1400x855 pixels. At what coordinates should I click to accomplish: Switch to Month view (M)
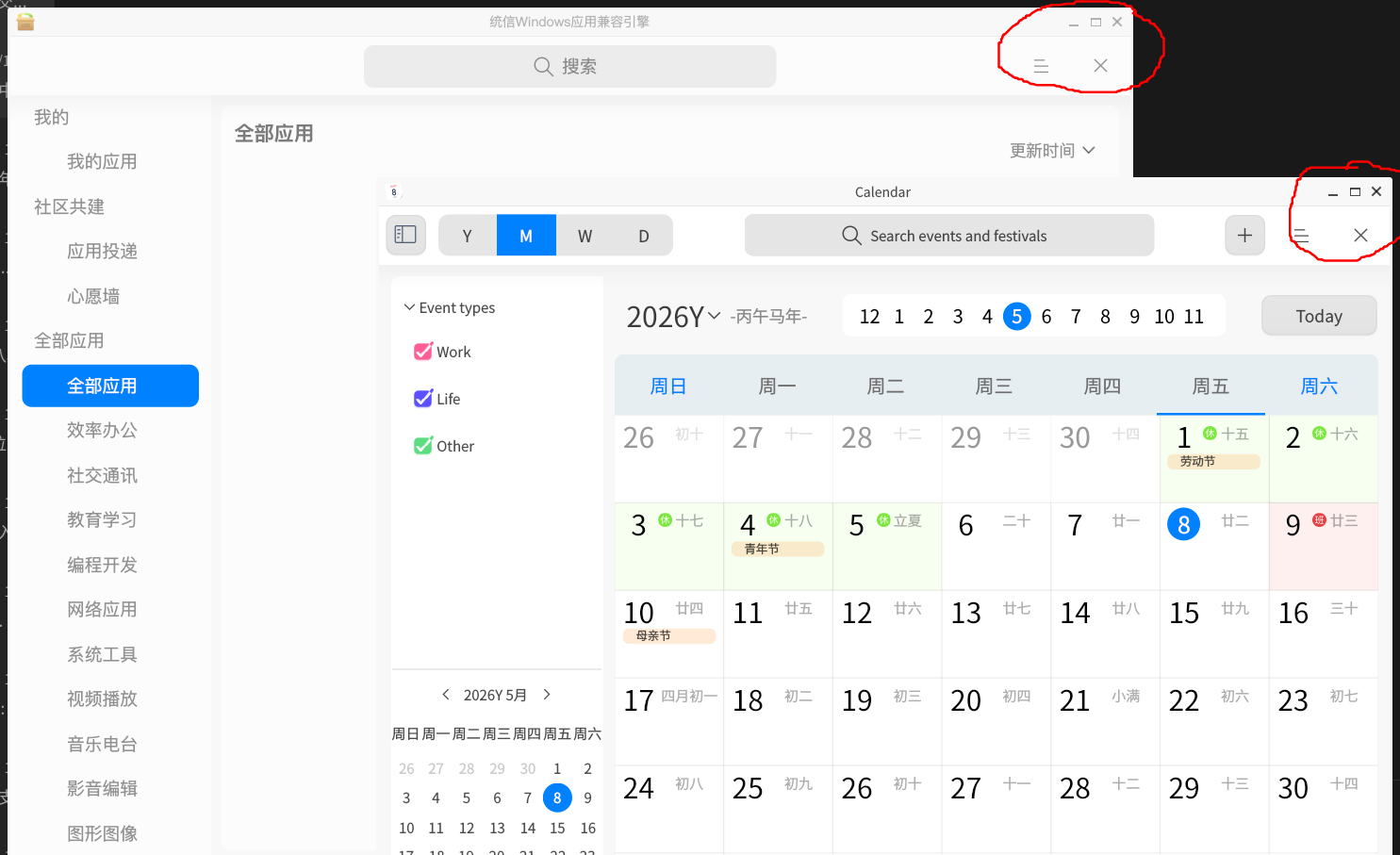tap(526, 236)
